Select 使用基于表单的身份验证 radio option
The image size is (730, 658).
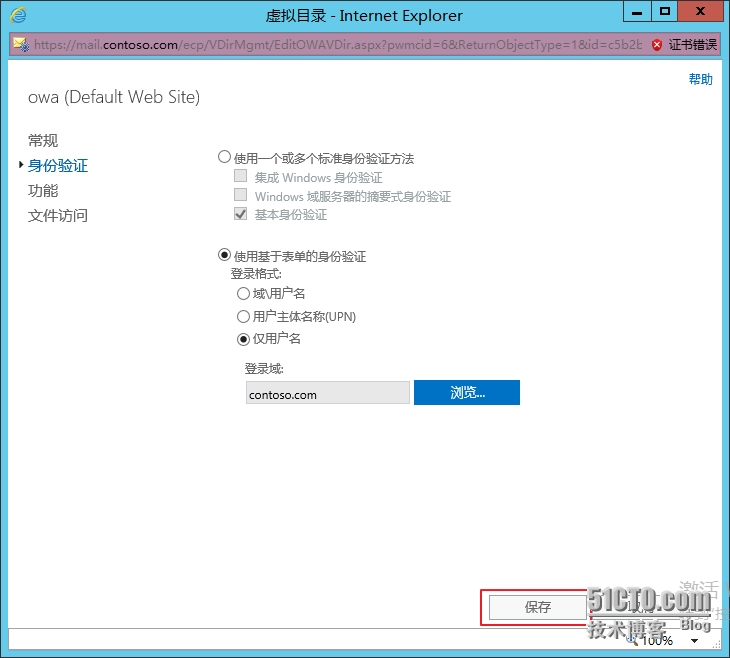coord(224,255)
